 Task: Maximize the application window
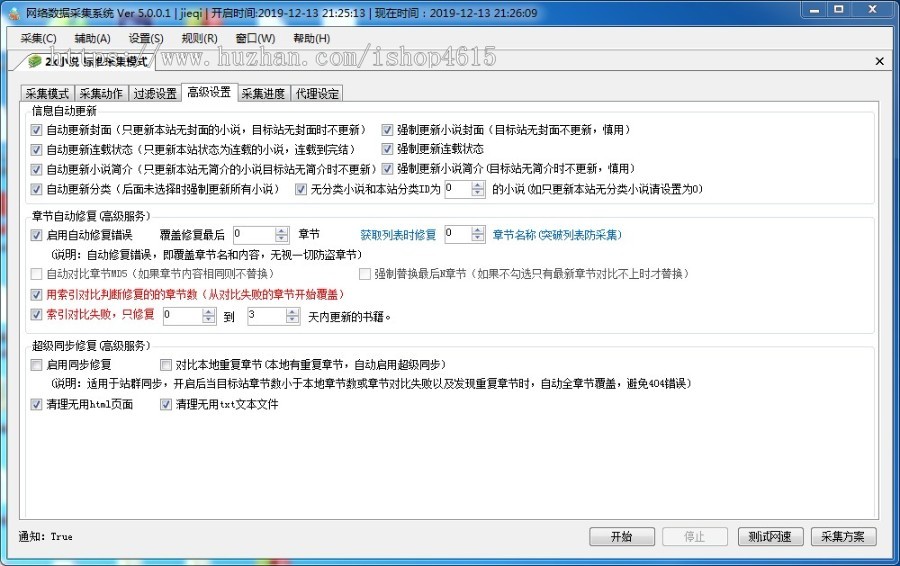[839, 10]
